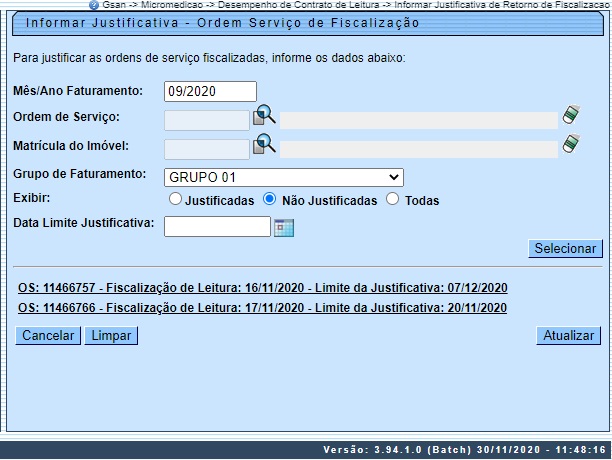Click the 'Data Limite Justificativa:' label

point(84,223)
